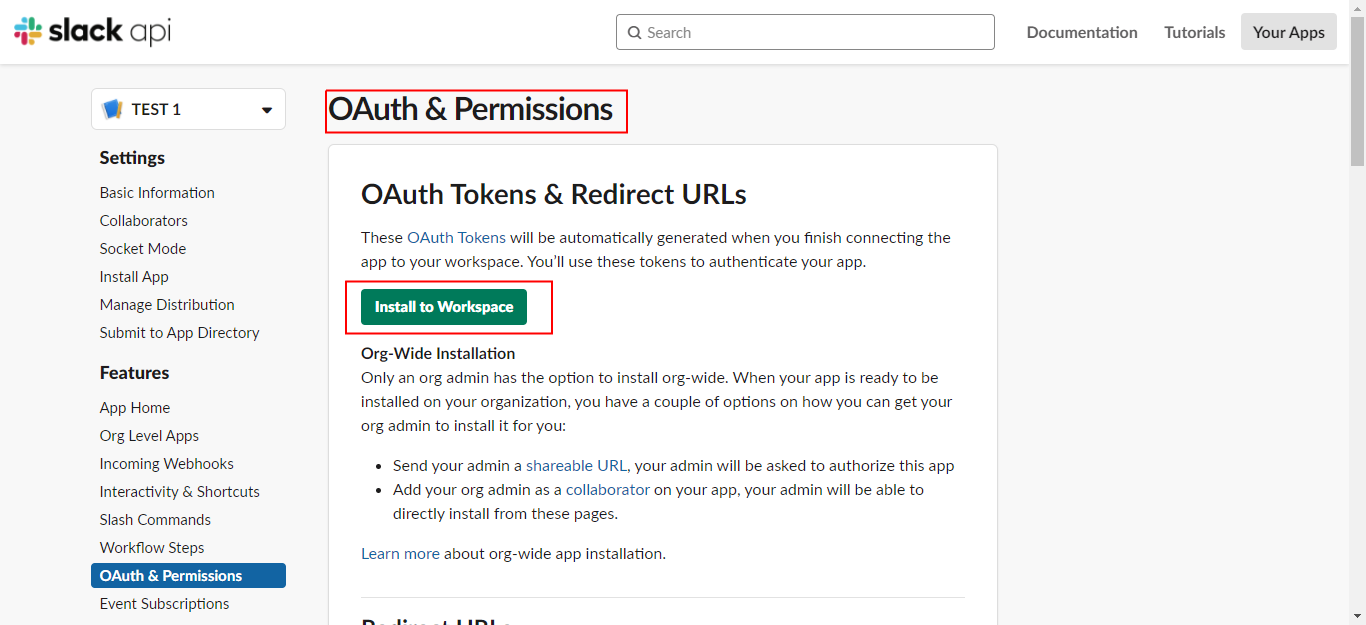
Task: Open Interactivity & Shortcuts page
Action: [x=180, y=491]
